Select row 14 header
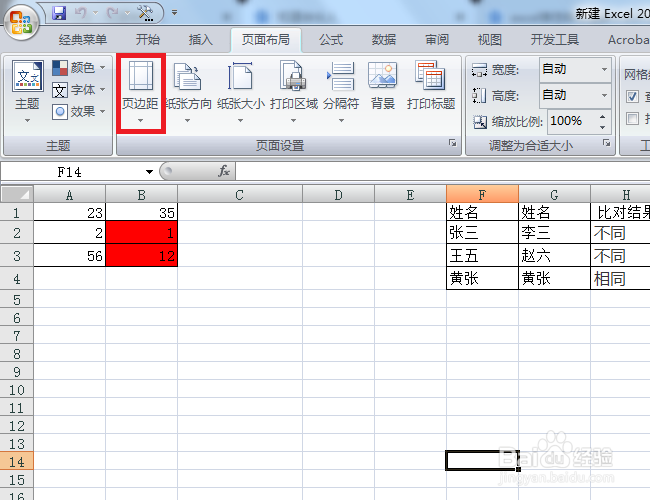Image resolution: width=650 pixels, height=500 pixels. [x=17, y=461]
